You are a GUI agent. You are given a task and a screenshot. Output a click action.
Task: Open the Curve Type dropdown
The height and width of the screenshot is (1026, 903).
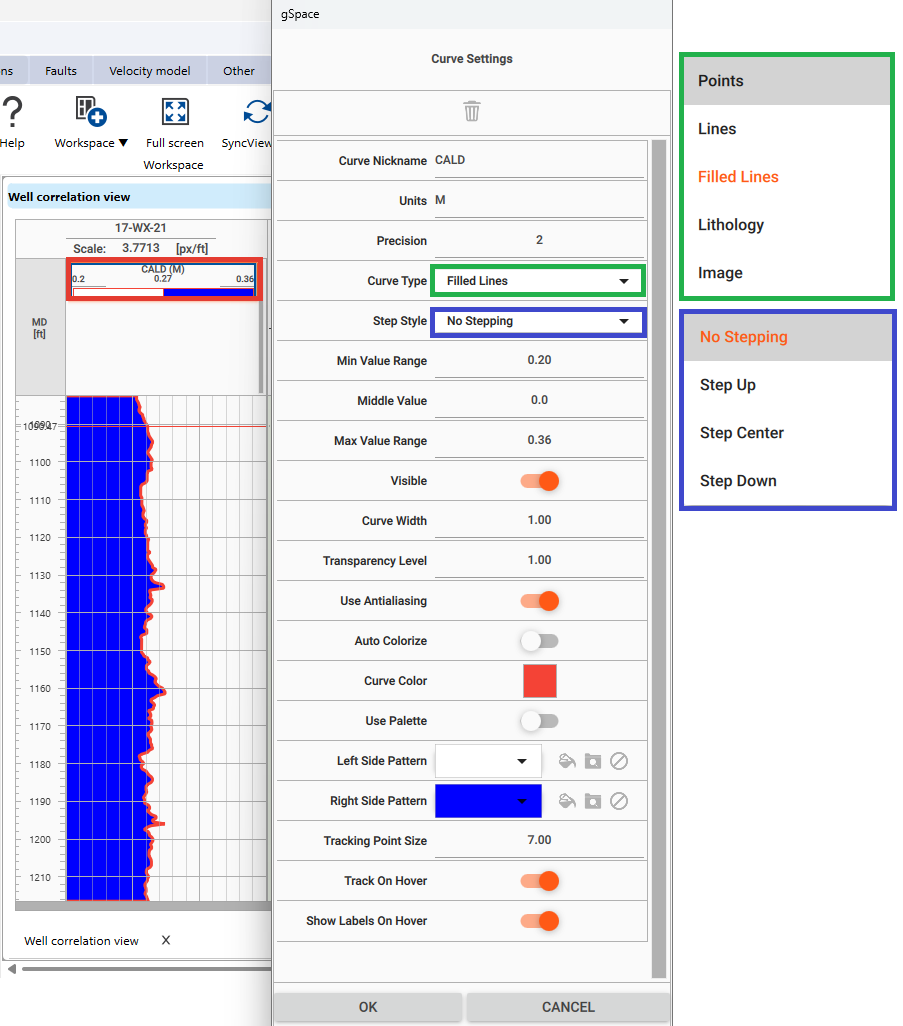[537, 281]
